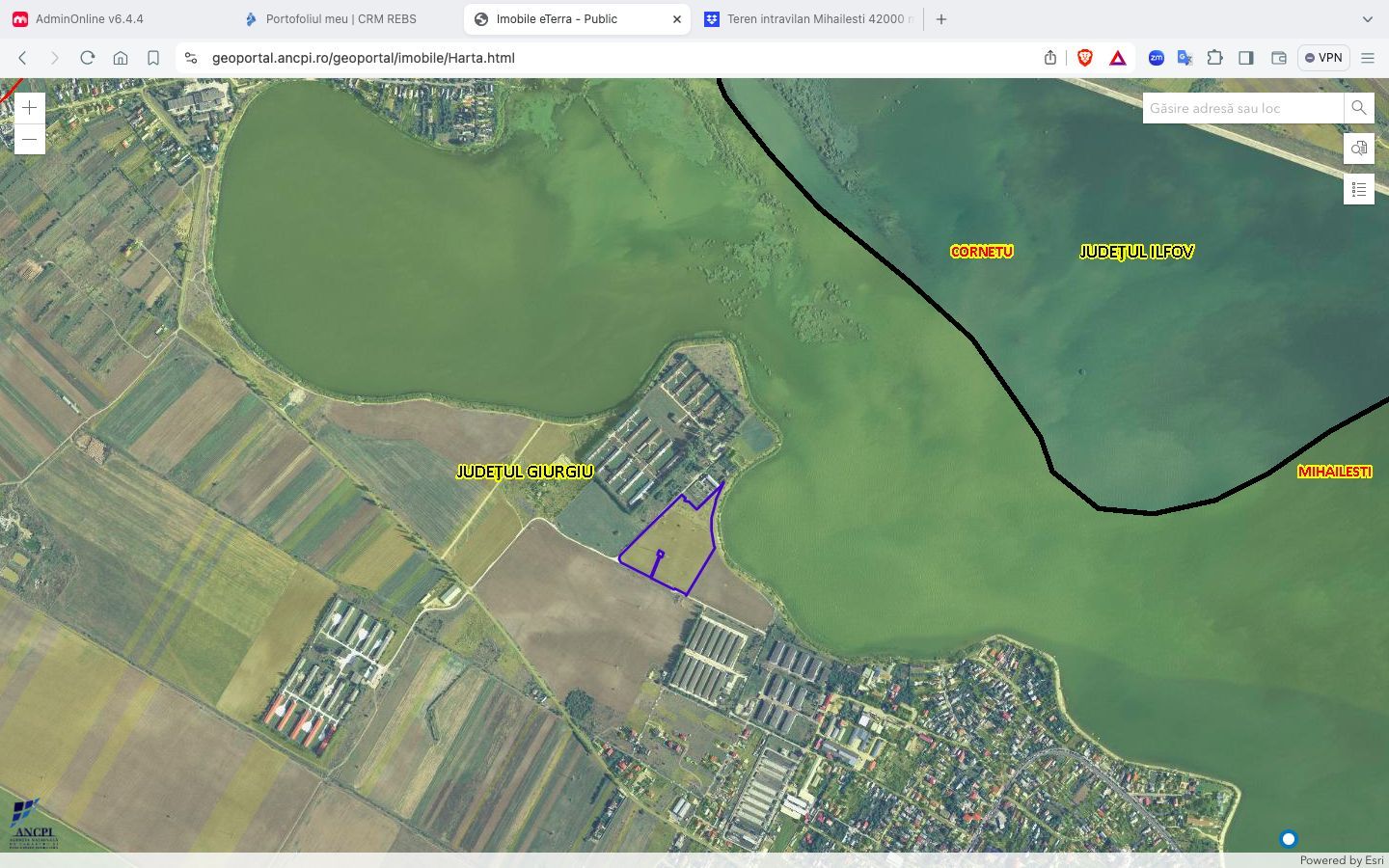Open a new browser tab
Image resolution: width=1389 pixels, height=868 pixels.
pyautogui.click(x=941, y=19)
